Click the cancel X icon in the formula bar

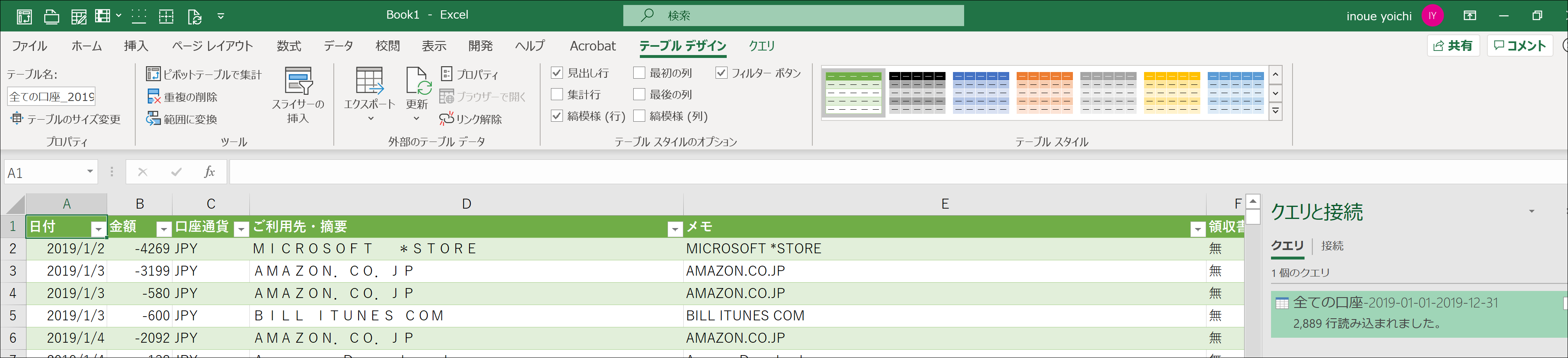[x=142, y=172]
